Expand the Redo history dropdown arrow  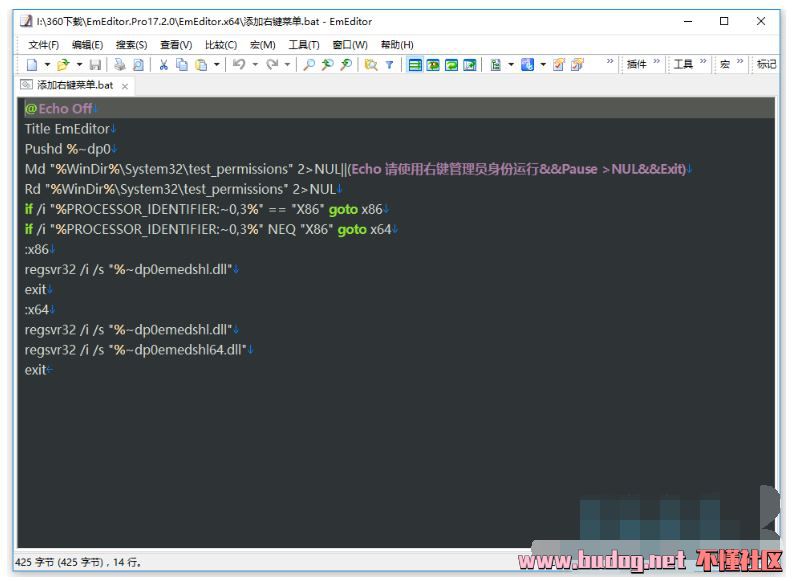(287, 65)
